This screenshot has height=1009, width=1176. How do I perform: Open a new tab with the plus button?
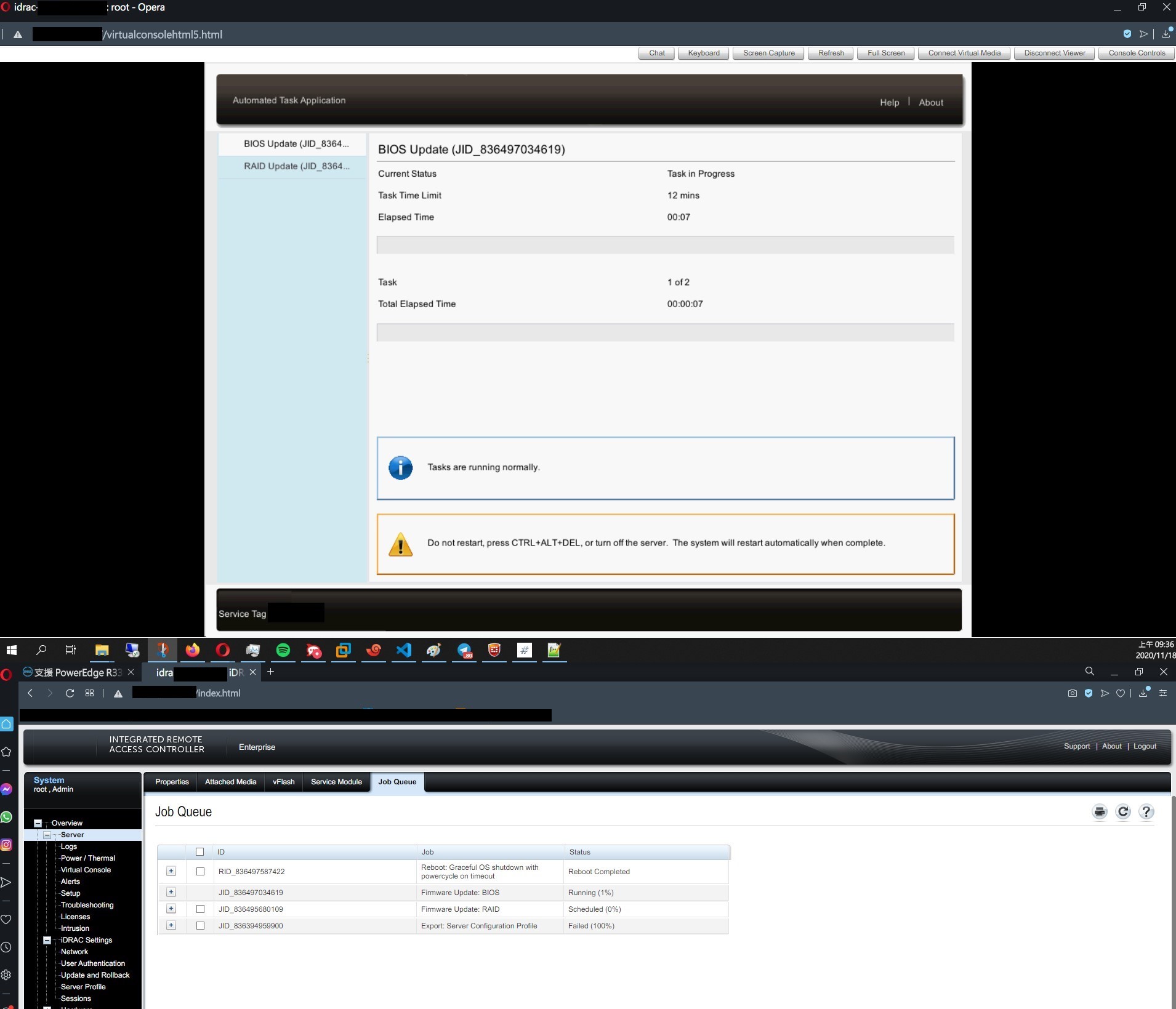[270, 672]
